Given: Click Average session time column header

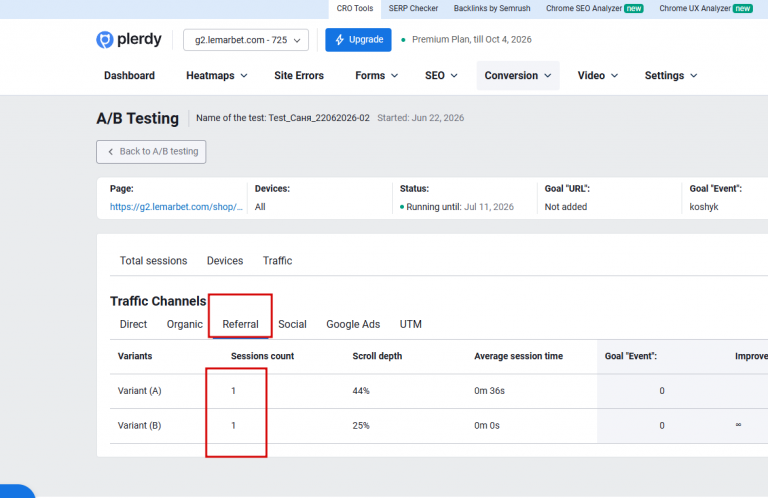Looking at the screenshot, I should click(x=518, y=356).
